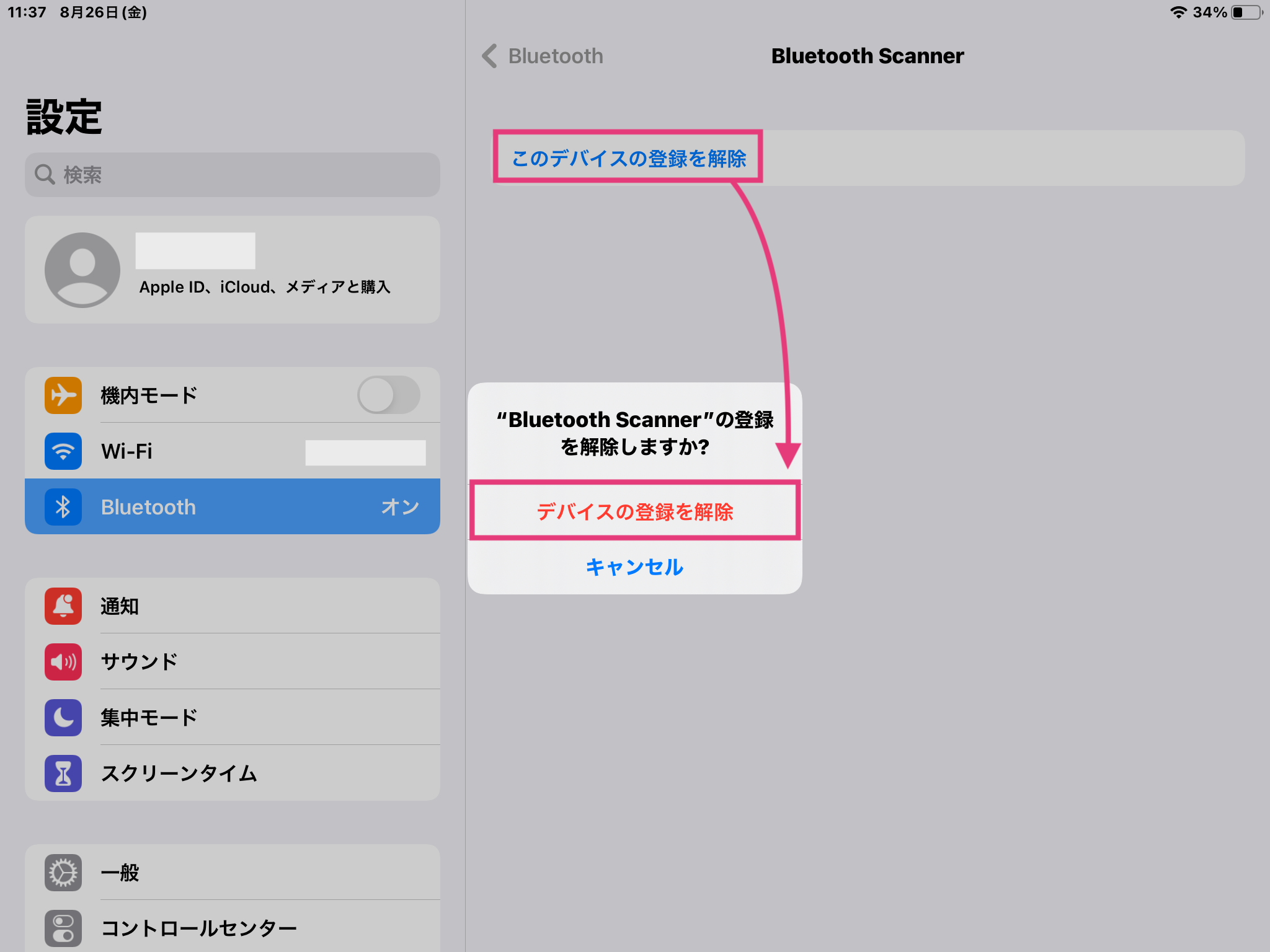Open the Wi-Fi settings row

tap(233, 451)
